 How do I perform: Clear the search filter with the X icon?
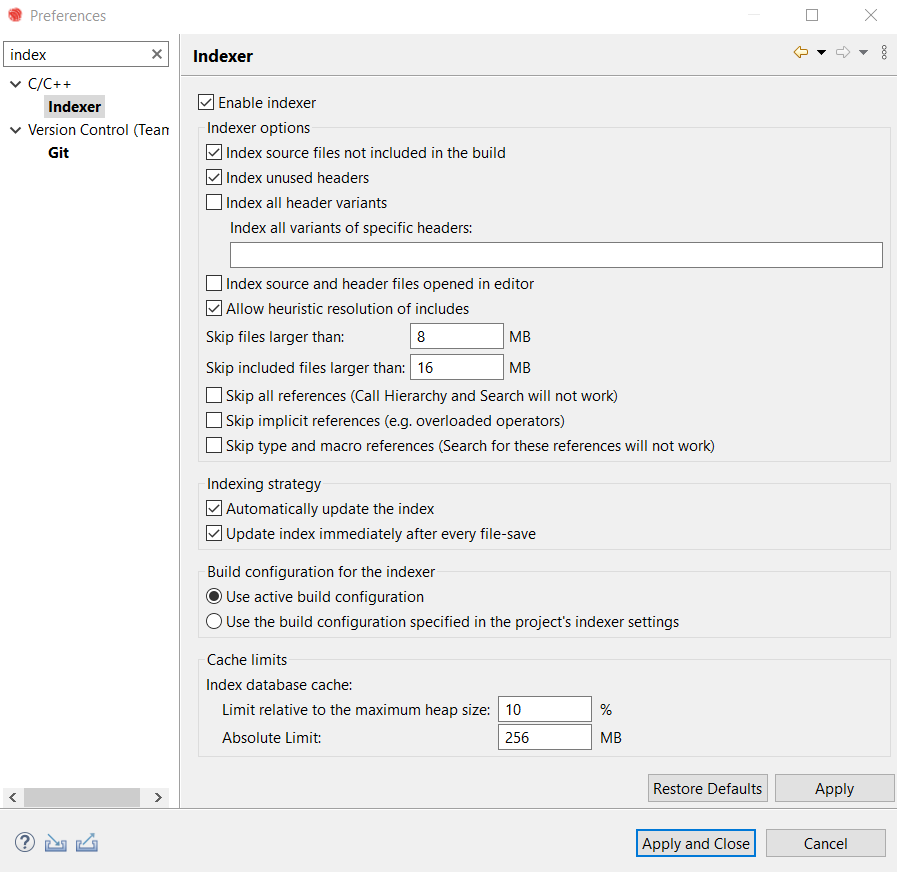point(159,54)
